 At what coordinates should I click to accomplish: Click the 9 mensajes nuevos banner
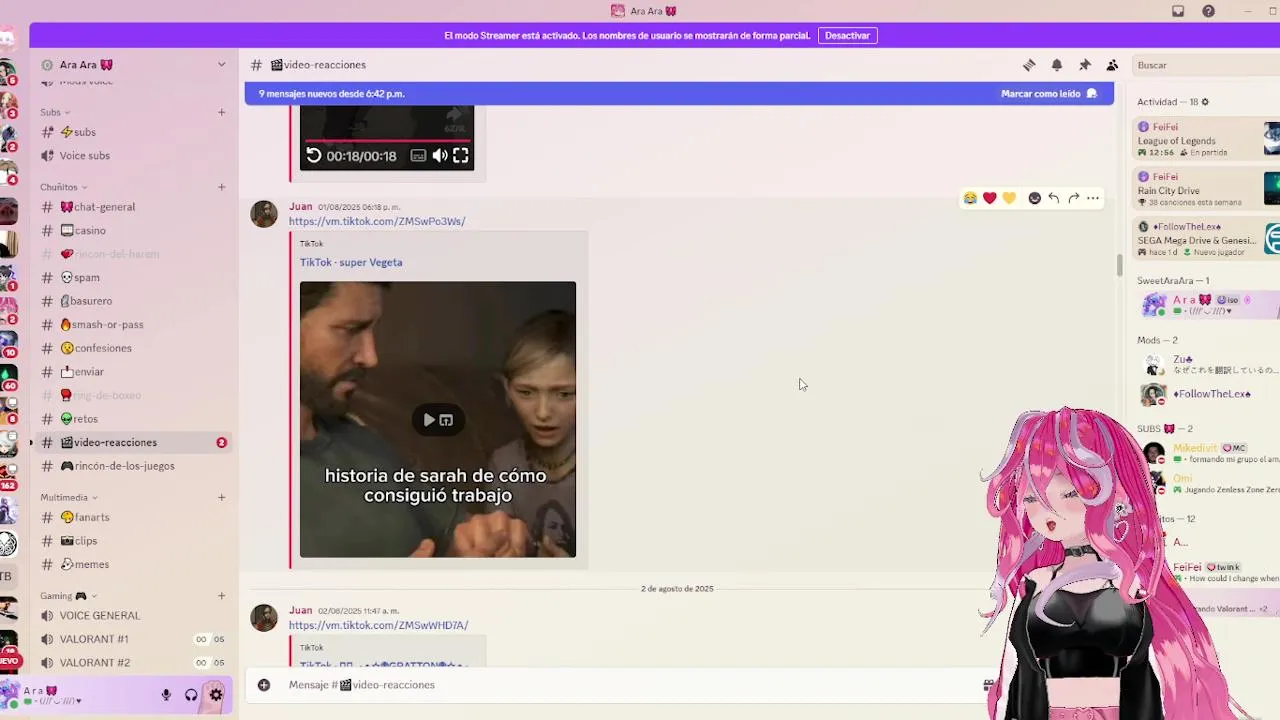(679, 94)
